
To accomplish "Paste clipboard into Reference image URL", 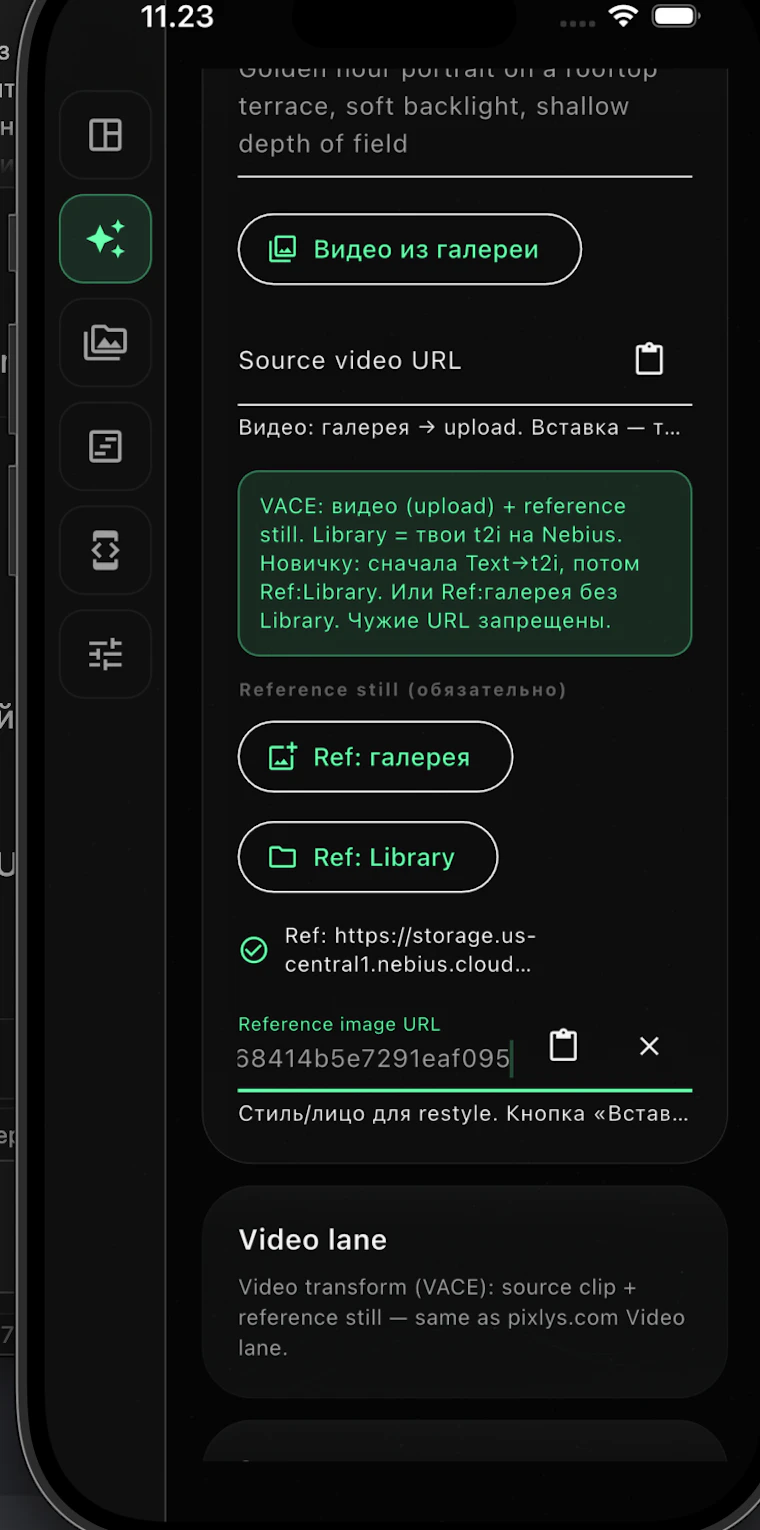I will tap(563, 1045).
